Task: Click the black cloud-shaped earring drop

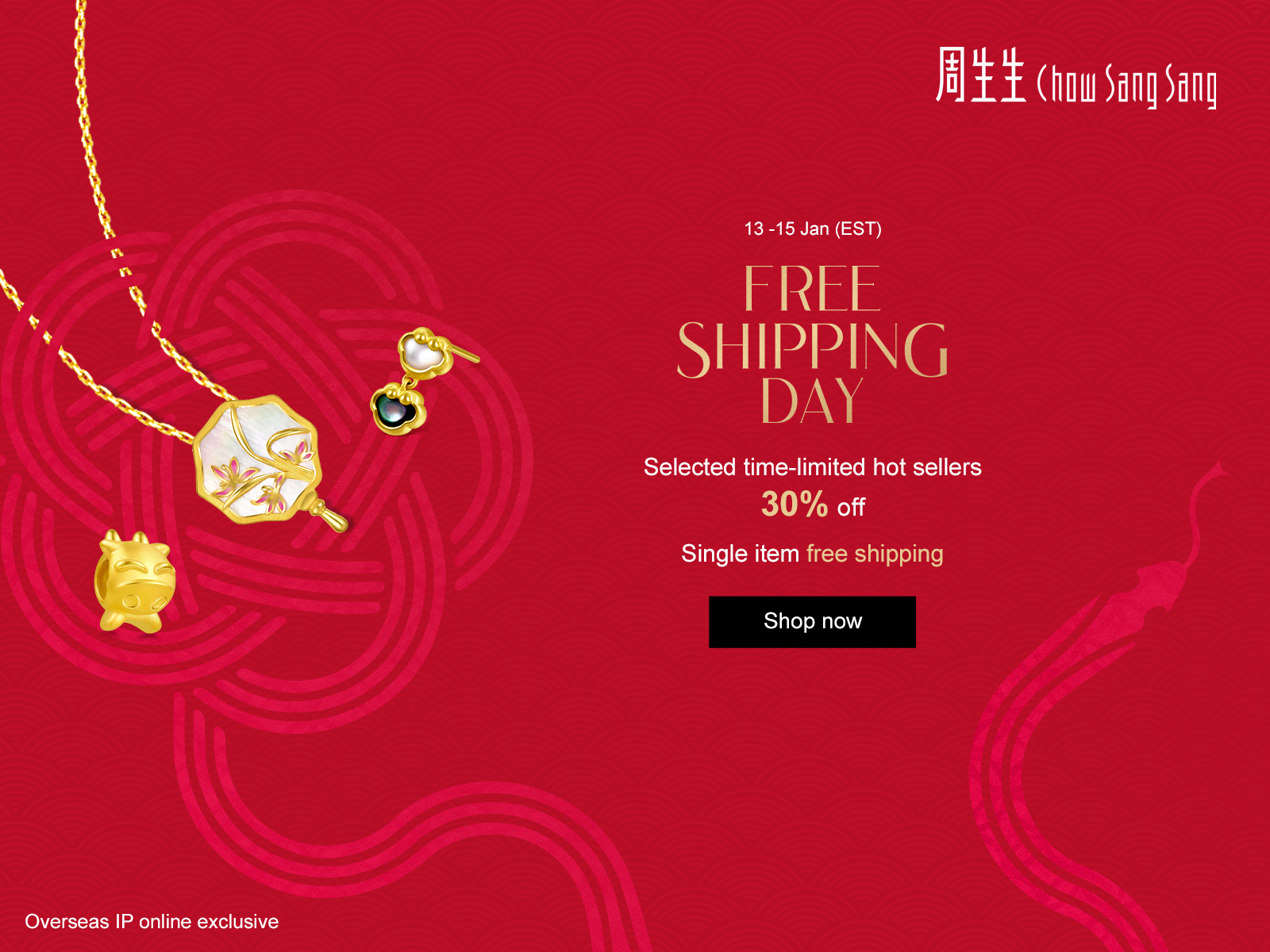Action: point(398,407)
